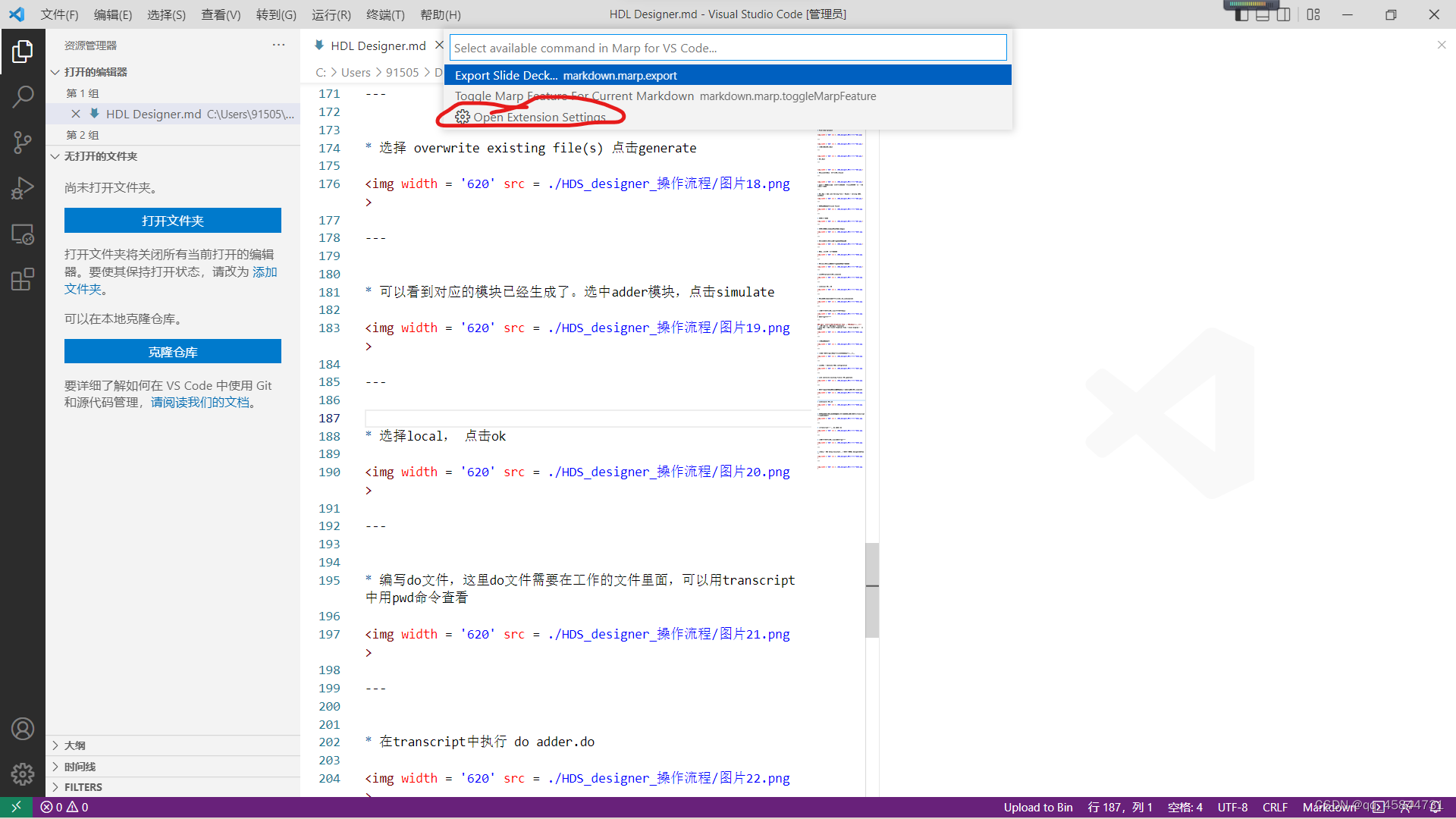Click the errors and warnings status indicator

64,808
